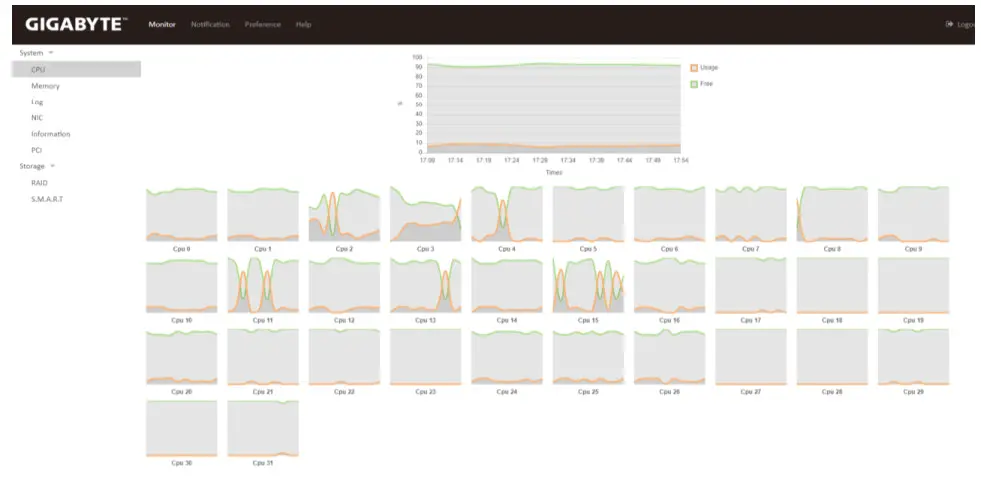Screen dimensions: 981x481
Task: Toggle the Usage legend swatch
Action: click(x=694, y=68)
